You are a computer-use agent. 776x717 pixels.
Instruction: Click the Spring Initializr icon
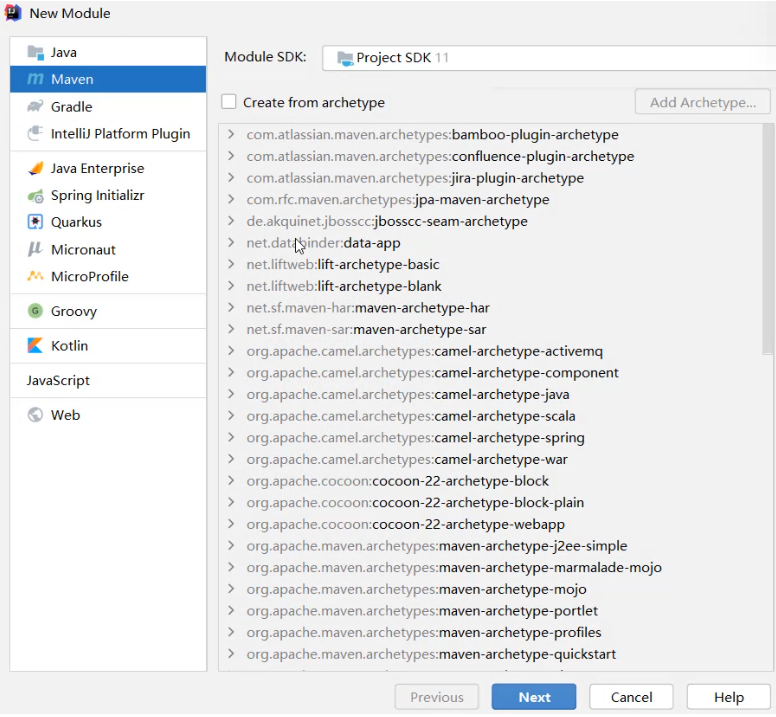tap(36, 196)
